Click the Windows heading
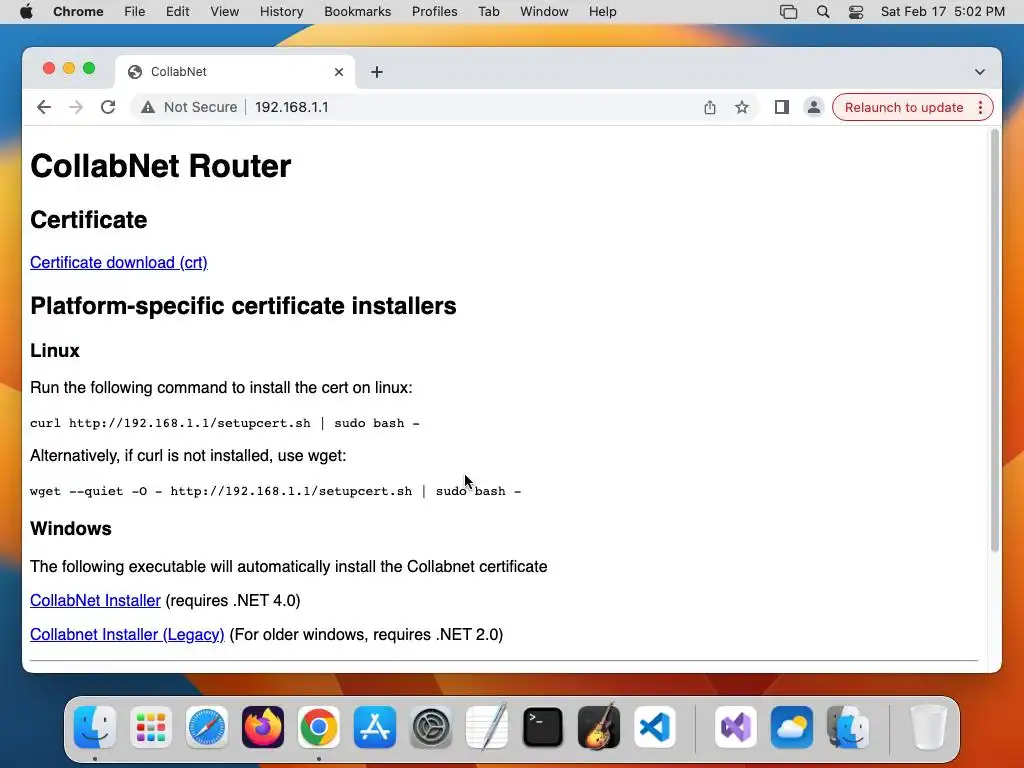This screenshot has height=768, width=1024. [x=71, y=528]
